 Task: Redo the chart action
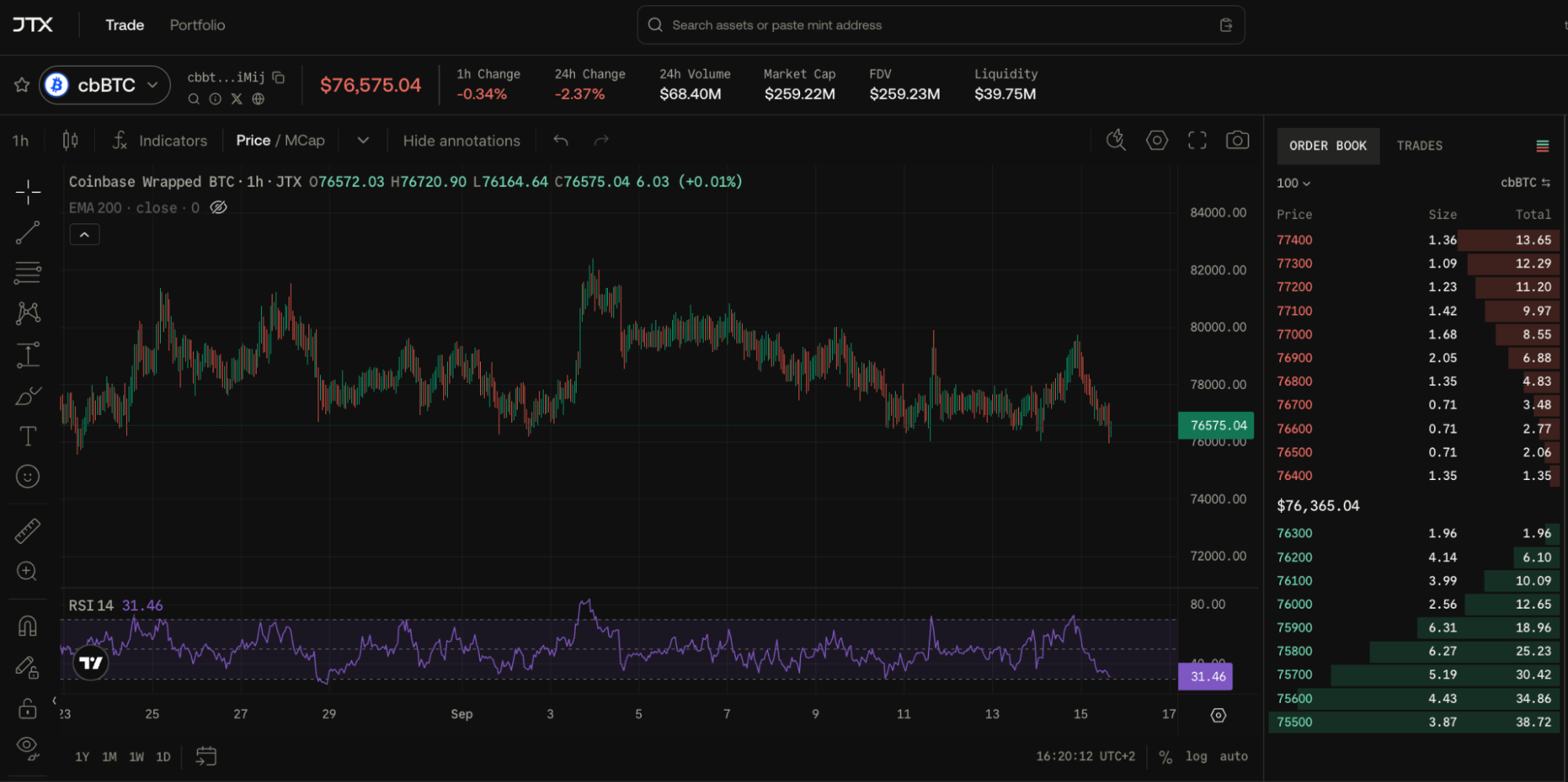(602, 140)
